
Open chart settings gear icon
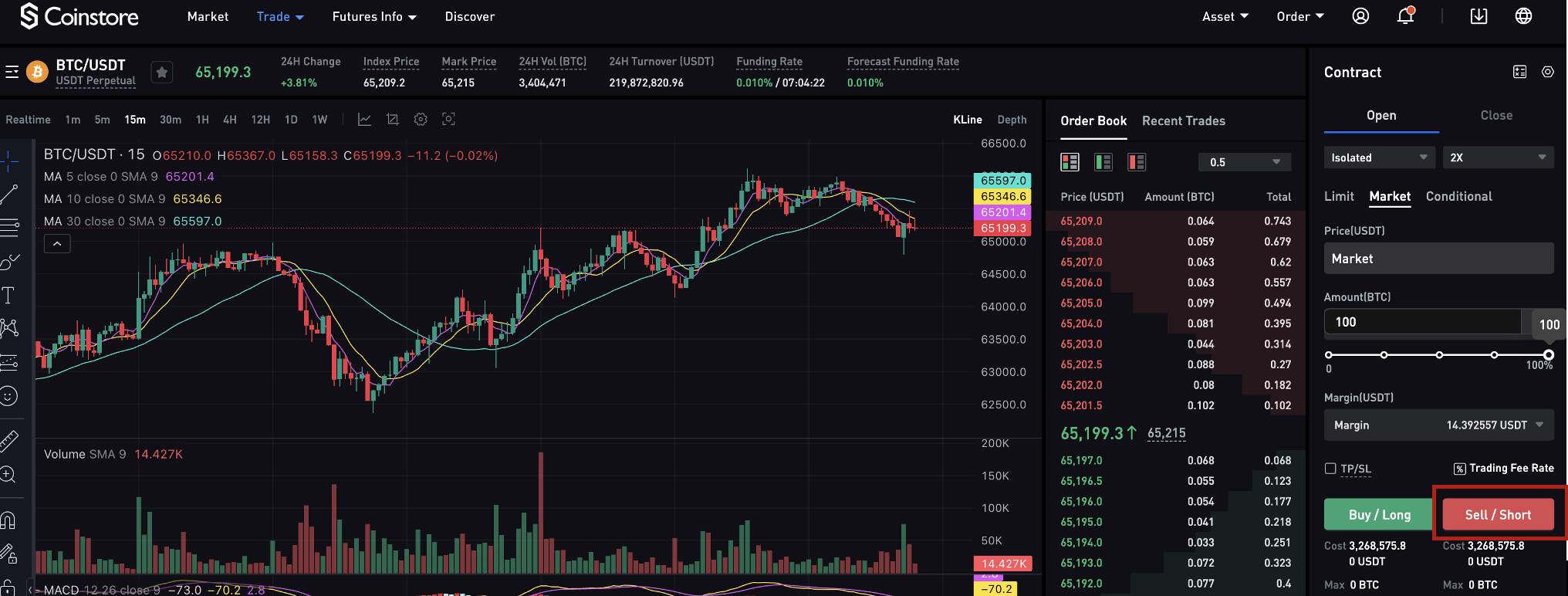(x=421, y=120)
